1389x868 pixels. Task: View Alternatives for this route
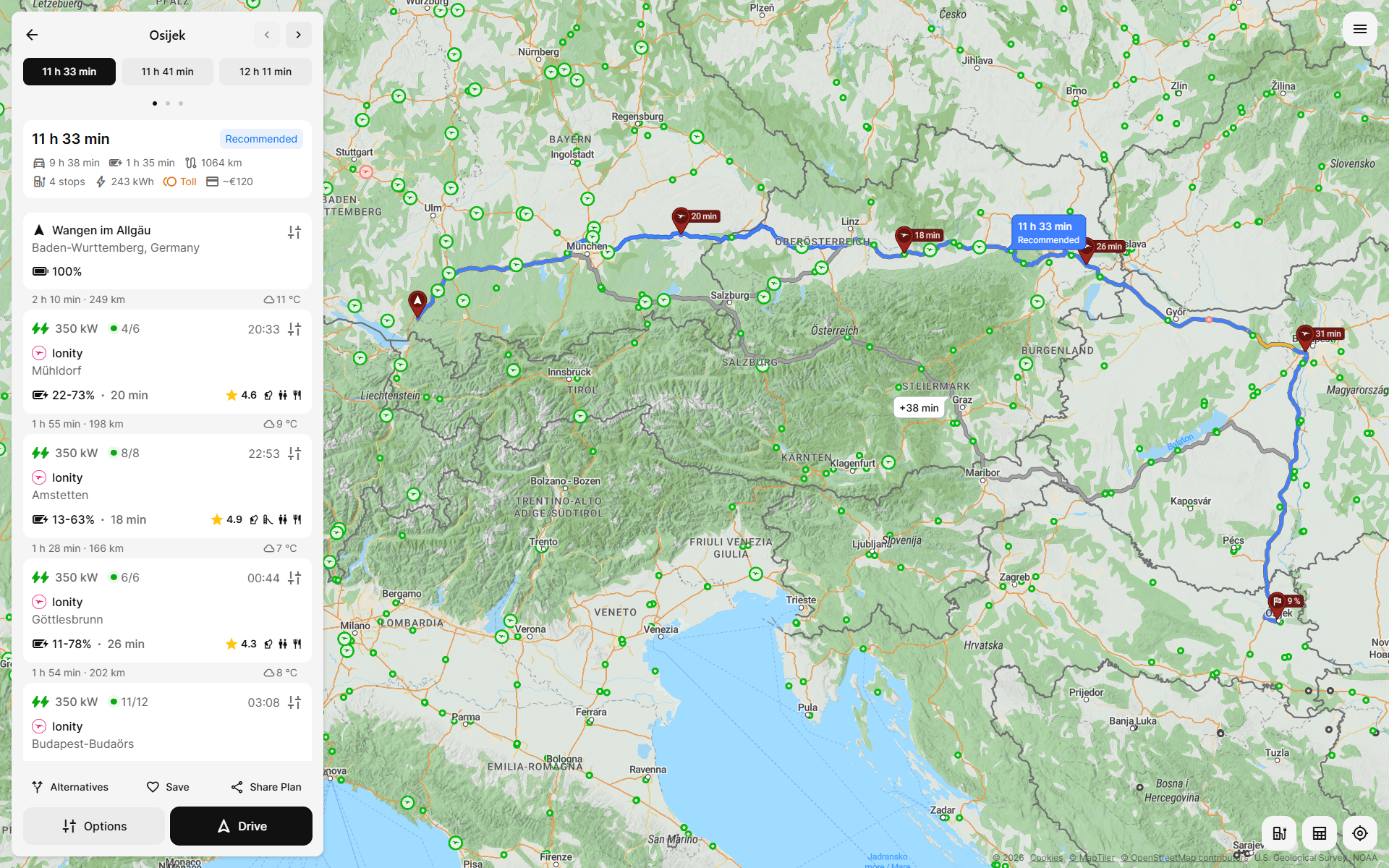tap(70, 787)
